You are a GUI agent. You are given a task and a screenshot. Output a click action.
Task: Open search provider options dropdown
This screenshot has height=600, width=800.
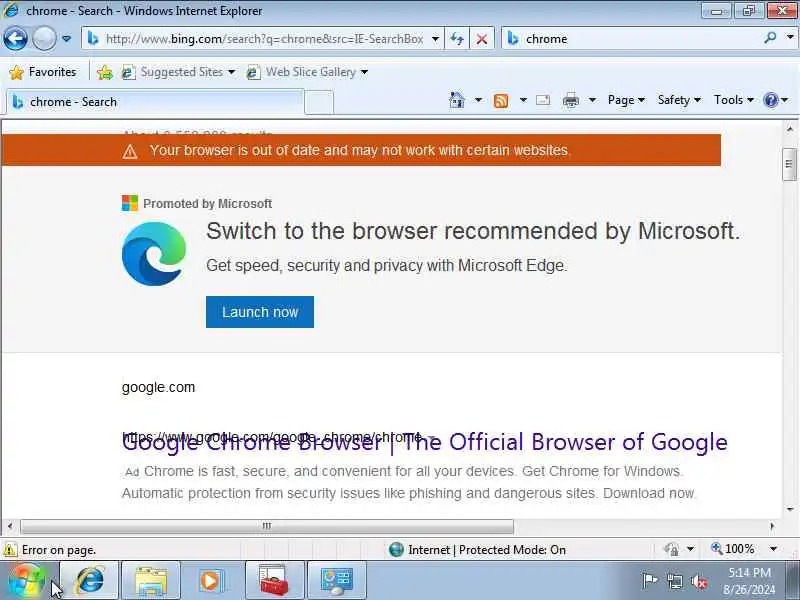[790, 38]
